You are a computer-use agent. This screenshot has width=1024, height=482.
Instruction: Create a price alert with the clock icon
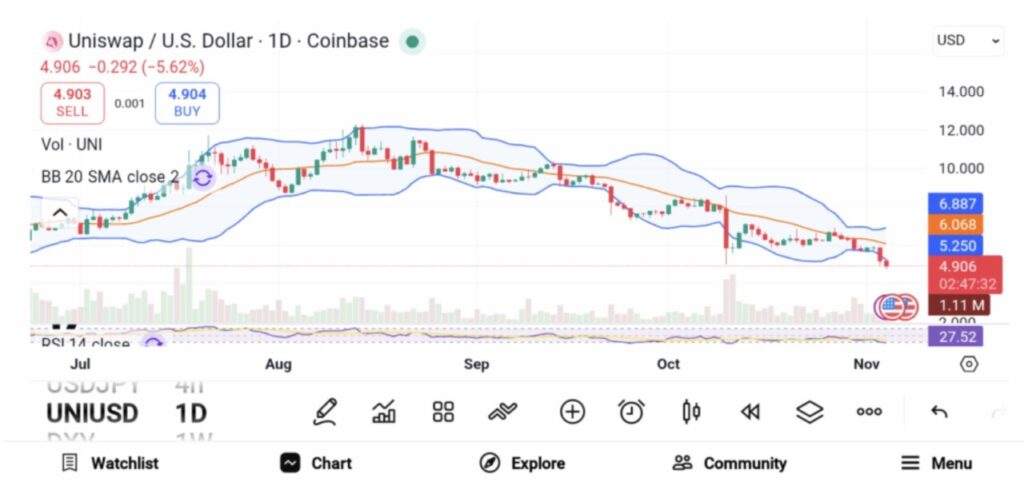(631, 411)
